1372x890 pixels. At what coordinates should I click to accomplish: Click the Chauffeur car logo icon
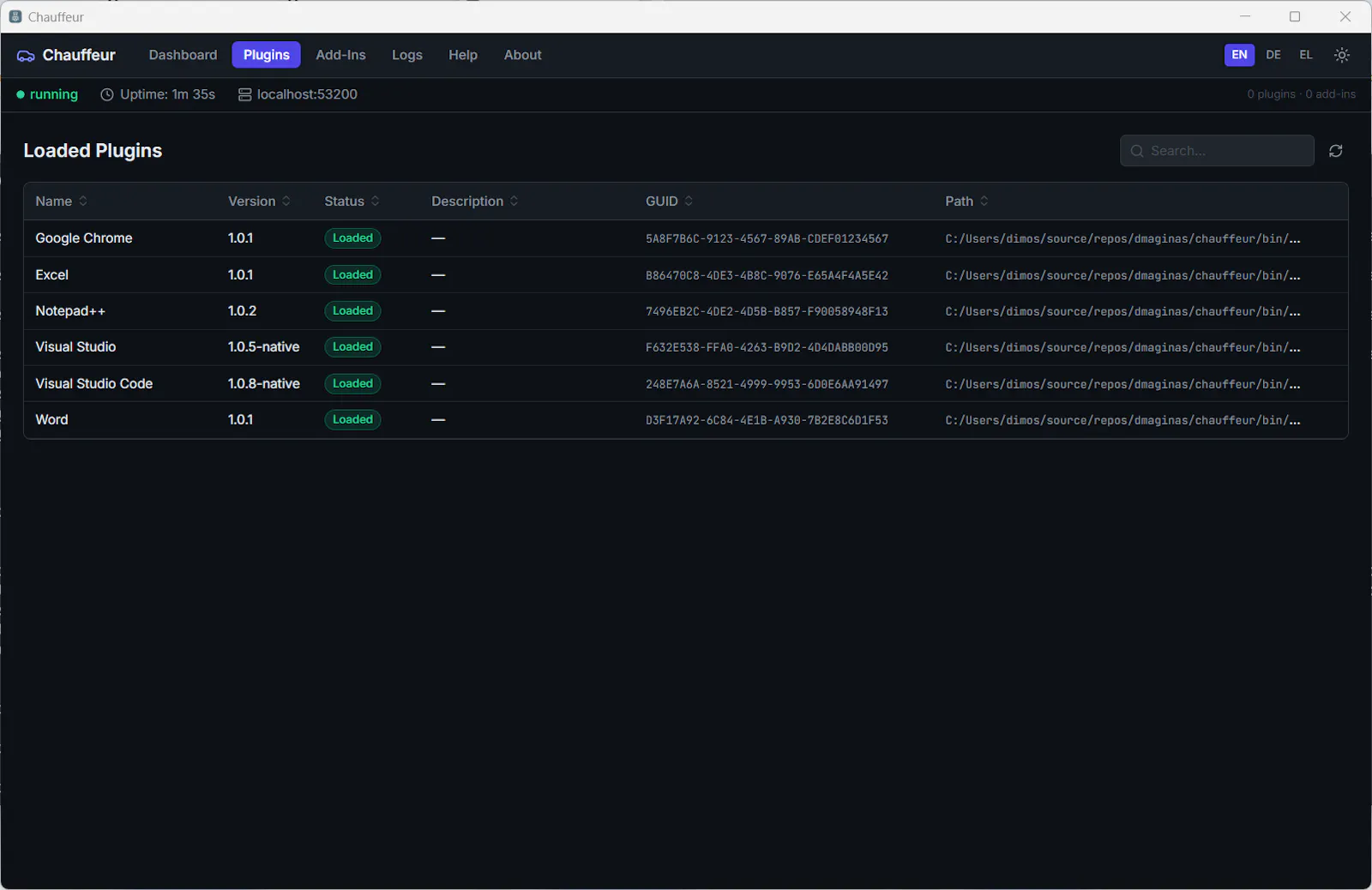click(x=26, y=56)
